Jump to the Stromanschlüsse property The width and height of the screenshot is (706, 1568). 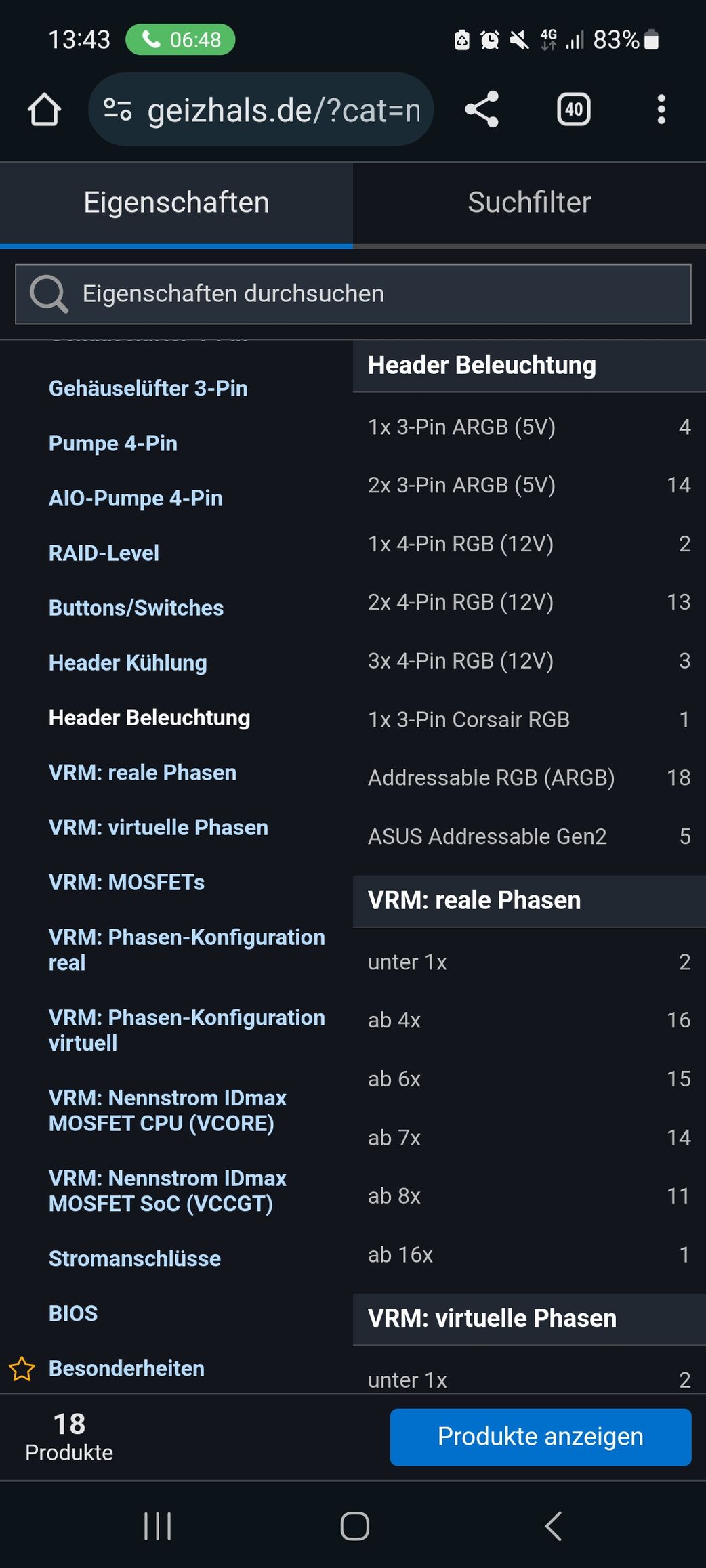(135, 1258)
